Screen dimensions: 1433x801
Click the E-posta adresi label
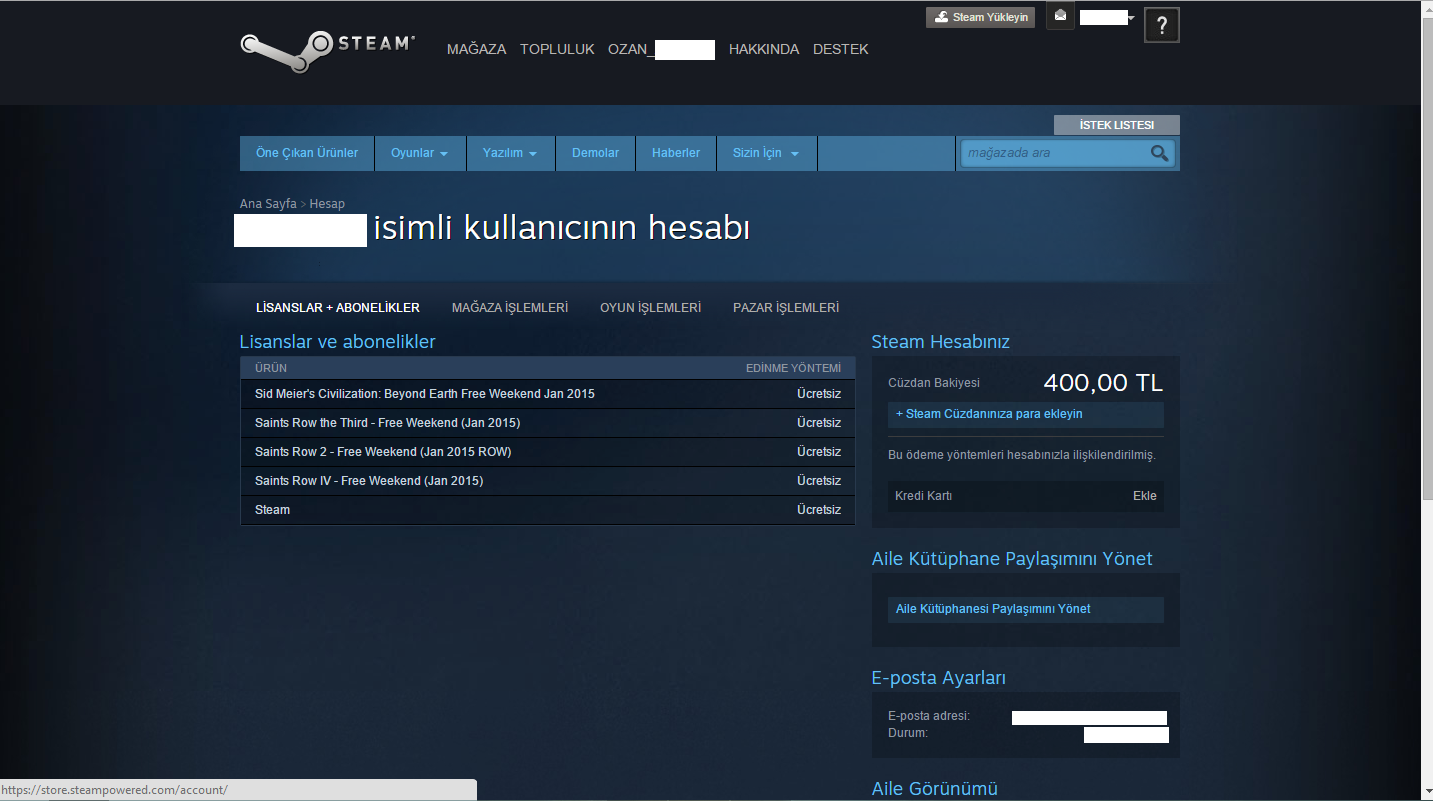point(929,716)
